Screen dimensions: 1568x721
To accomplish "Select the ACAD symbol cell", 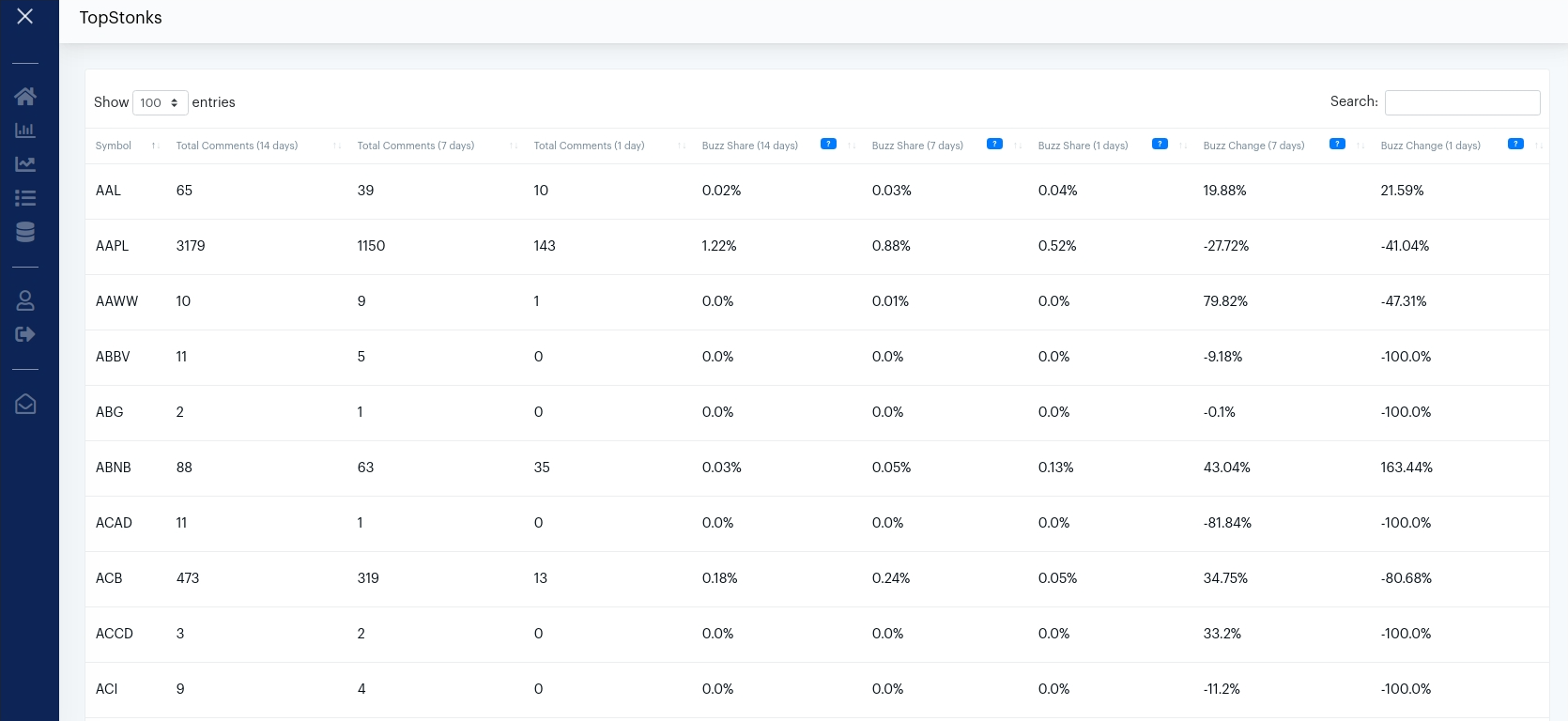I will 114,523.
